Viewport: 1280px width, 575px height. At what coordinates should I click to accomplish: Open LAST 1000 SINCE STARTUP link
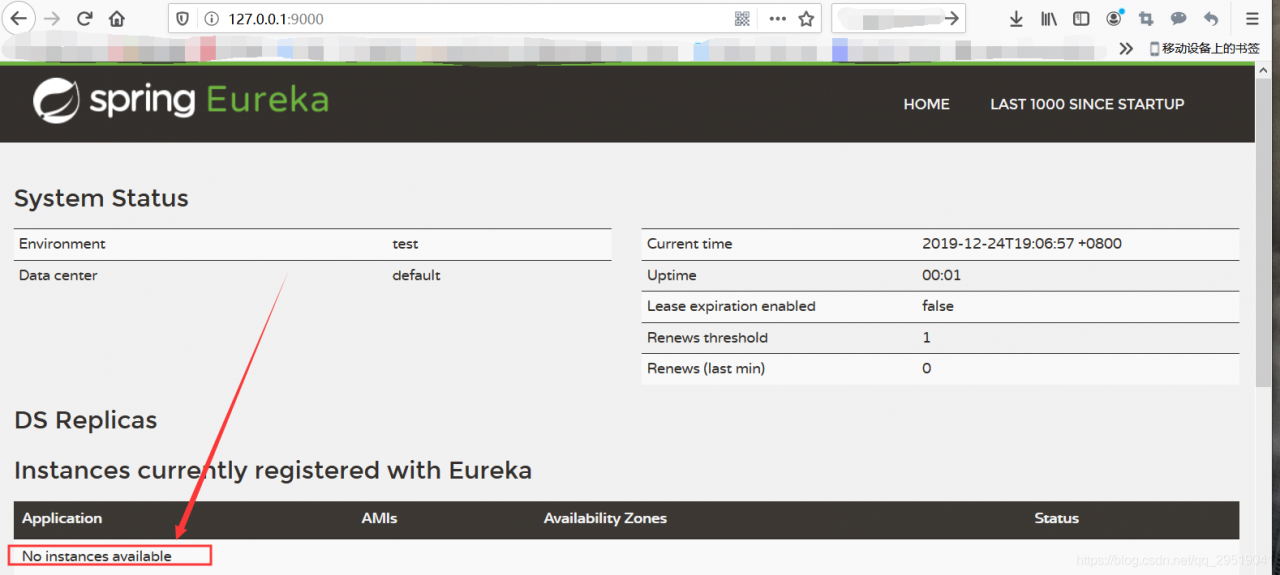pyautogui.click(x=1087, y=104)
